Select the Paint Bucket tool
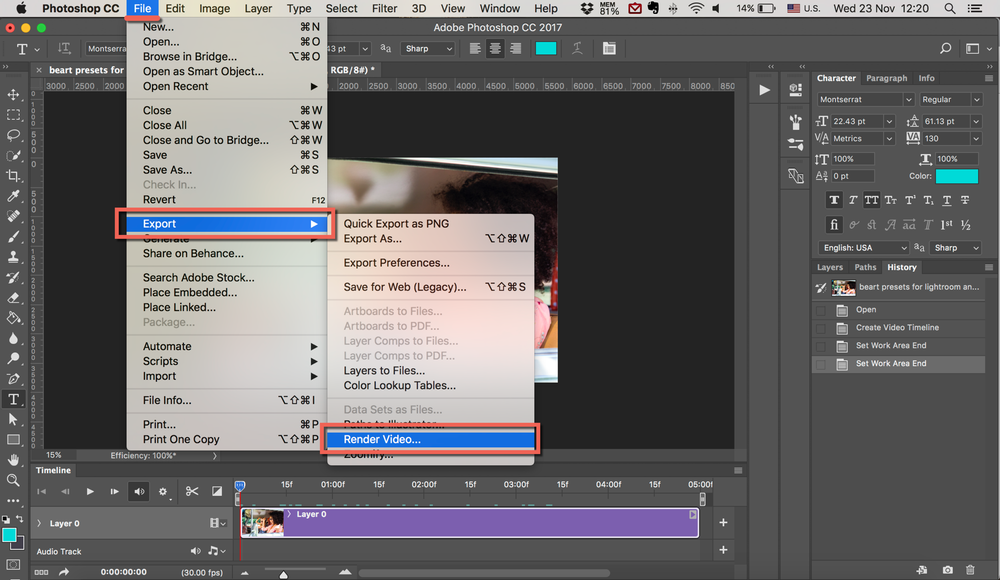The height and width of the screenshot is (580, 1000). (13, 318)
